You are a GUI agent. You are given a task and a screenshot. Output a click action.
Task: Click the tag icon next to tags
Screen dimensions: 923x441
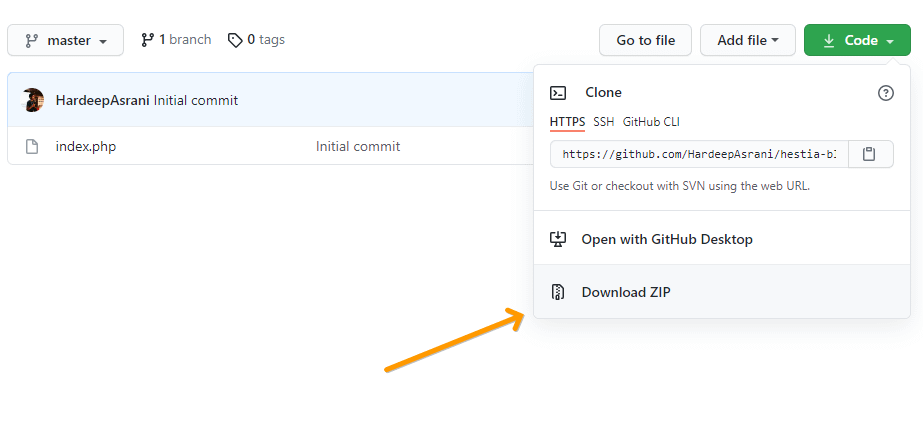tap(235, 40)
